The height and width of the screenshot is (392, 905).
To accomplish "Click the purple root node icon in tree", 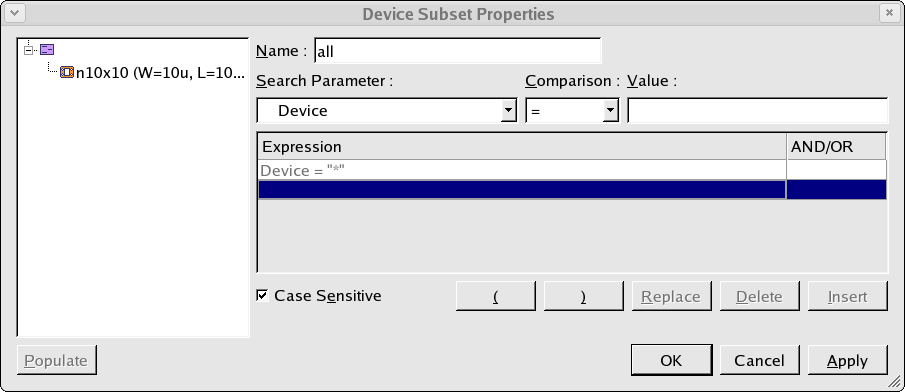I will point(47,50).
